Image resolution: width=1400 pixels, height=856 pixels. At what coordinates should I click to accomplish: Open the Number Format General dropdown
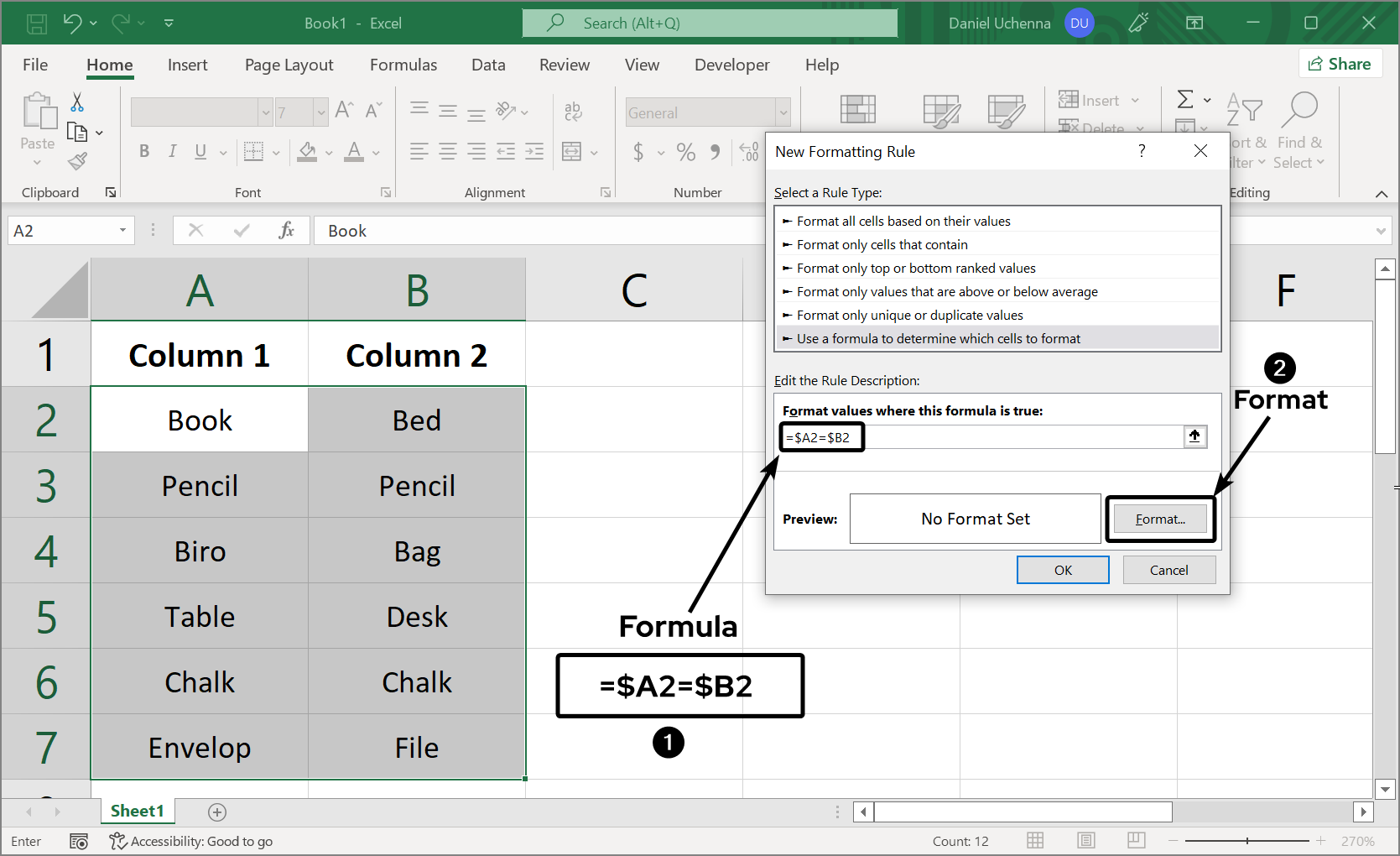click(783, 112)
